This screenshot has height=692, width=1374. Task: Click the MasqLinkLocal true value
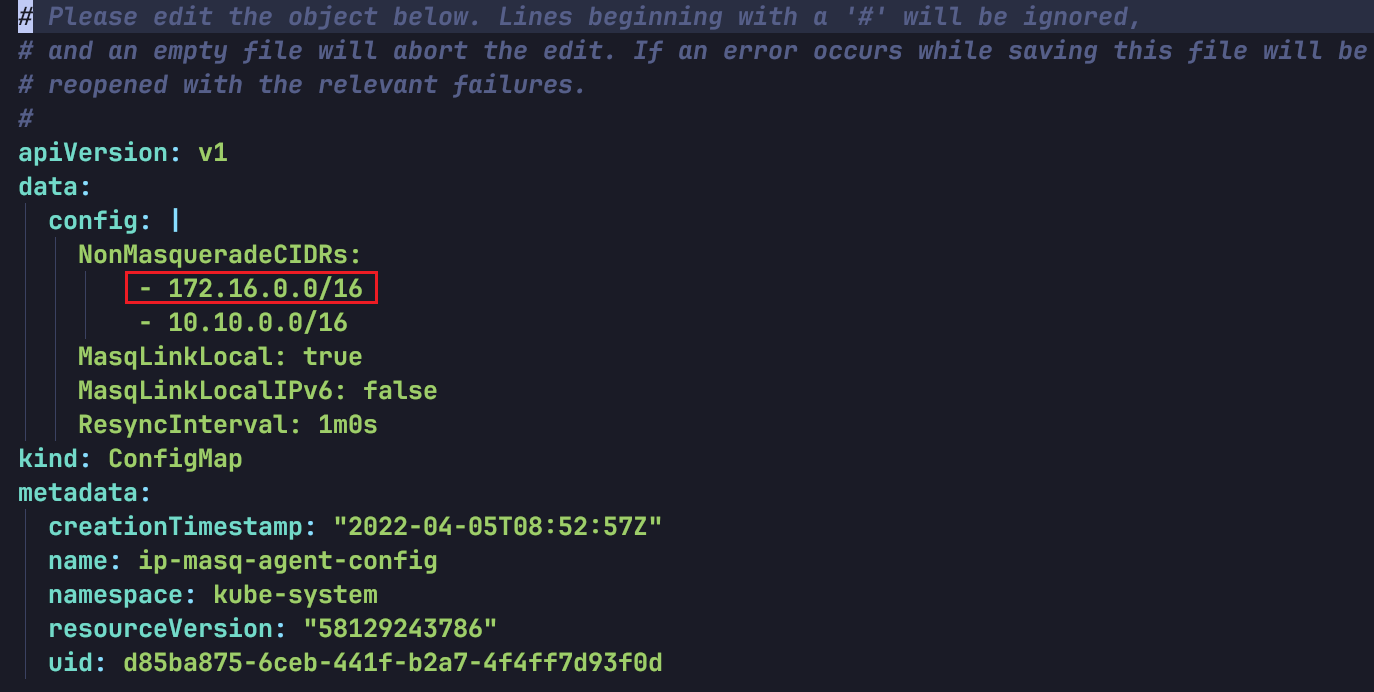pyautogui.click(x=332, y=357)
